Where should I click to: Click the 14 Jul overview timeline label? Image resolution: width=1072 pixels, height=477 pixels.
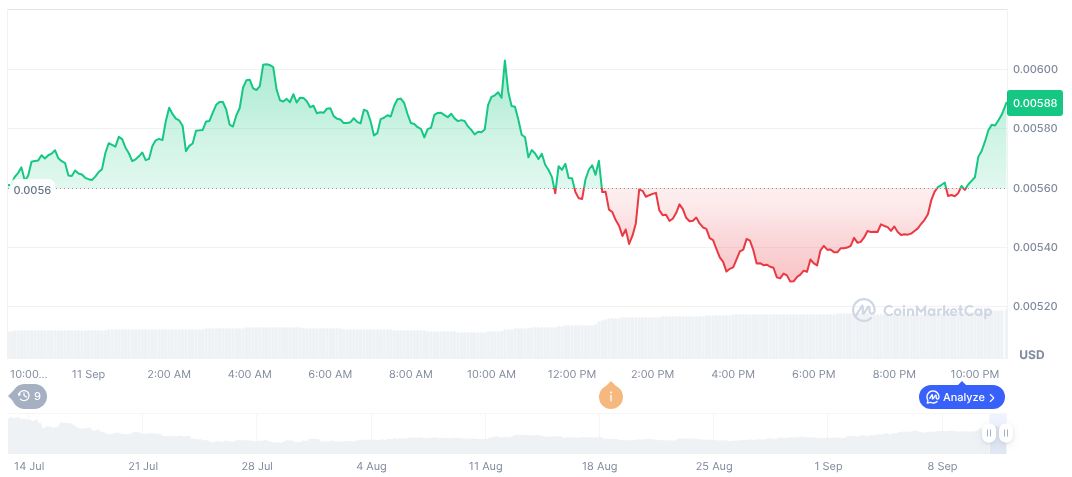point(29,466)
